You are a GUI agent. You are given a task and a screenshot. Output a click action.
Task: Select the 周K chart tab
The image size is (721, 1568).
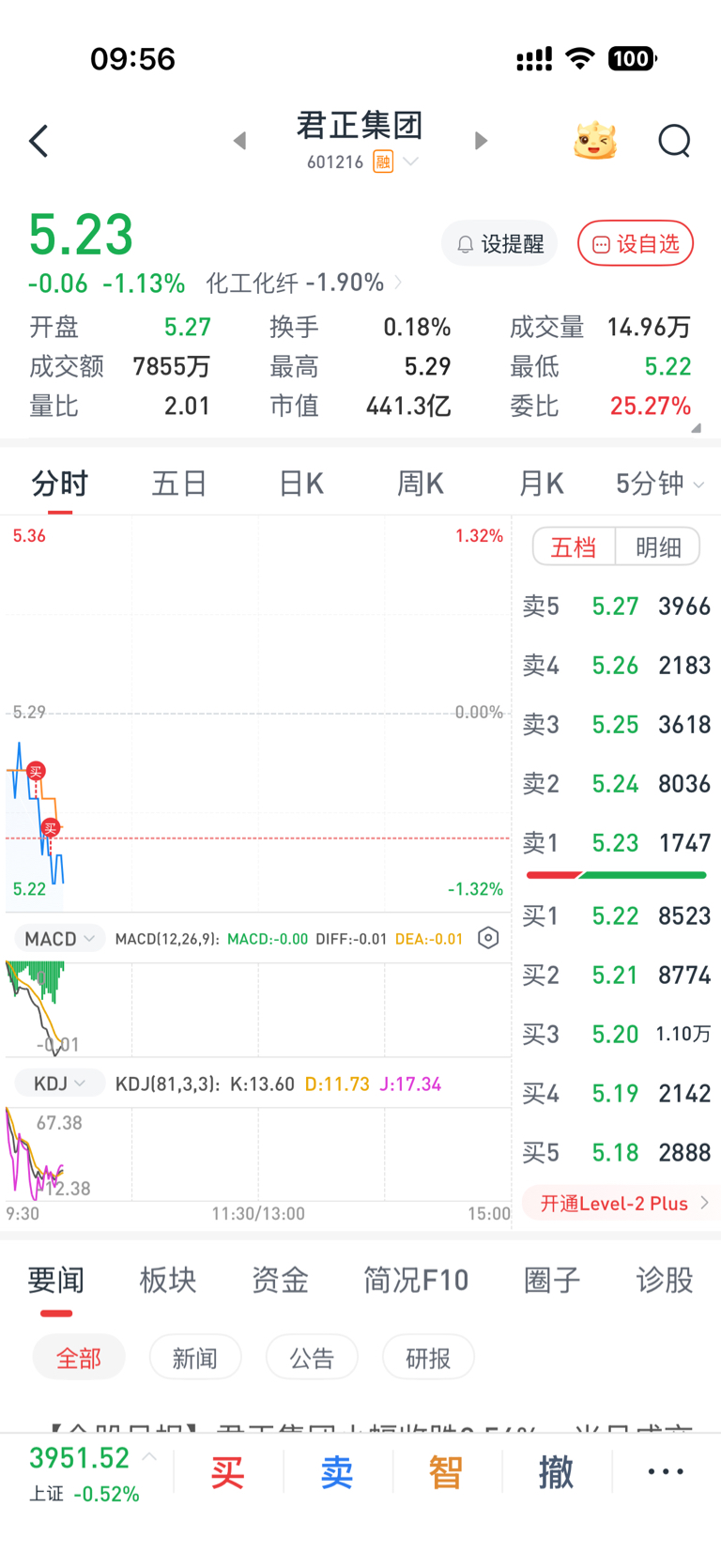(420, 484)
